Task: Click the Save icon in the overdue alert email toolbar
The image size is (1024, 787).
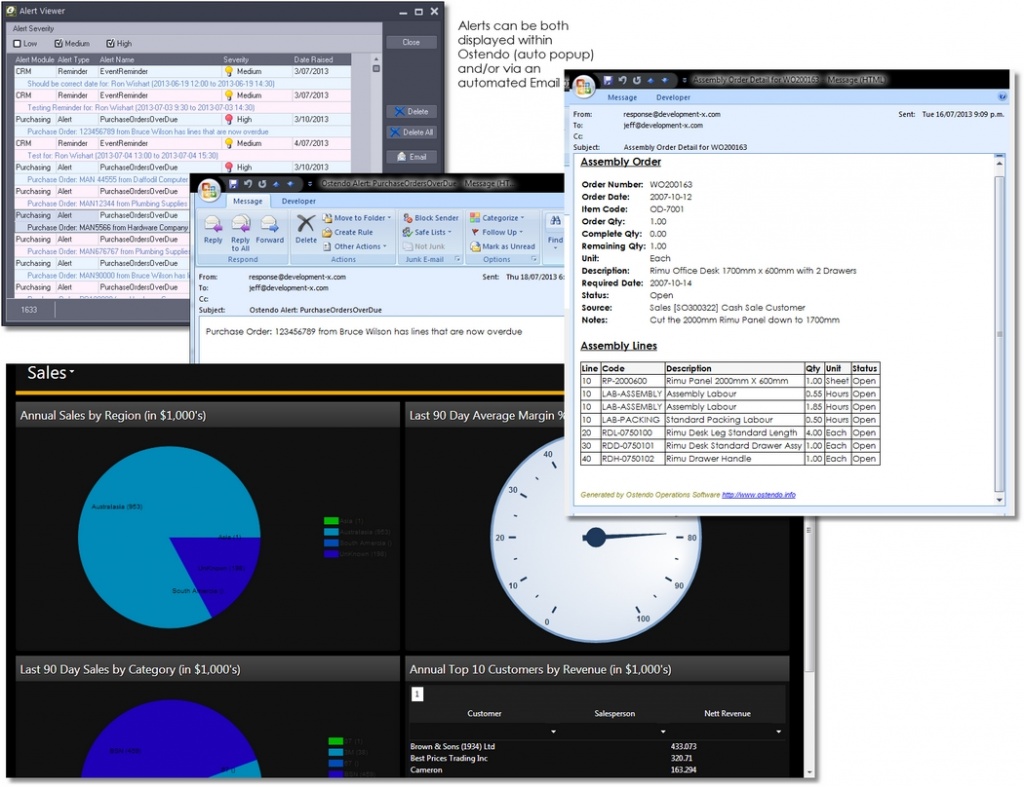Action: [x=232, y=184]
